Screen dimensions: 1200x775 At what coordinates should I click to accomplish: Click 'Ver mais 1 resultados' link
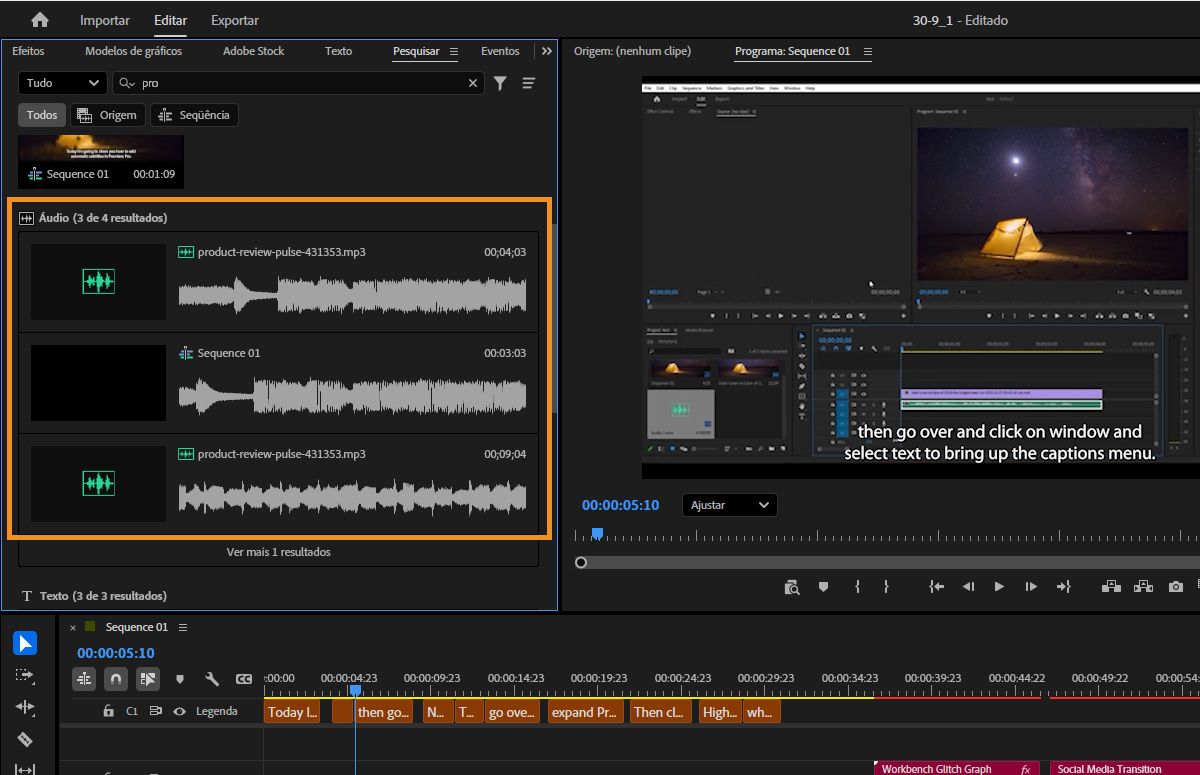278,552
